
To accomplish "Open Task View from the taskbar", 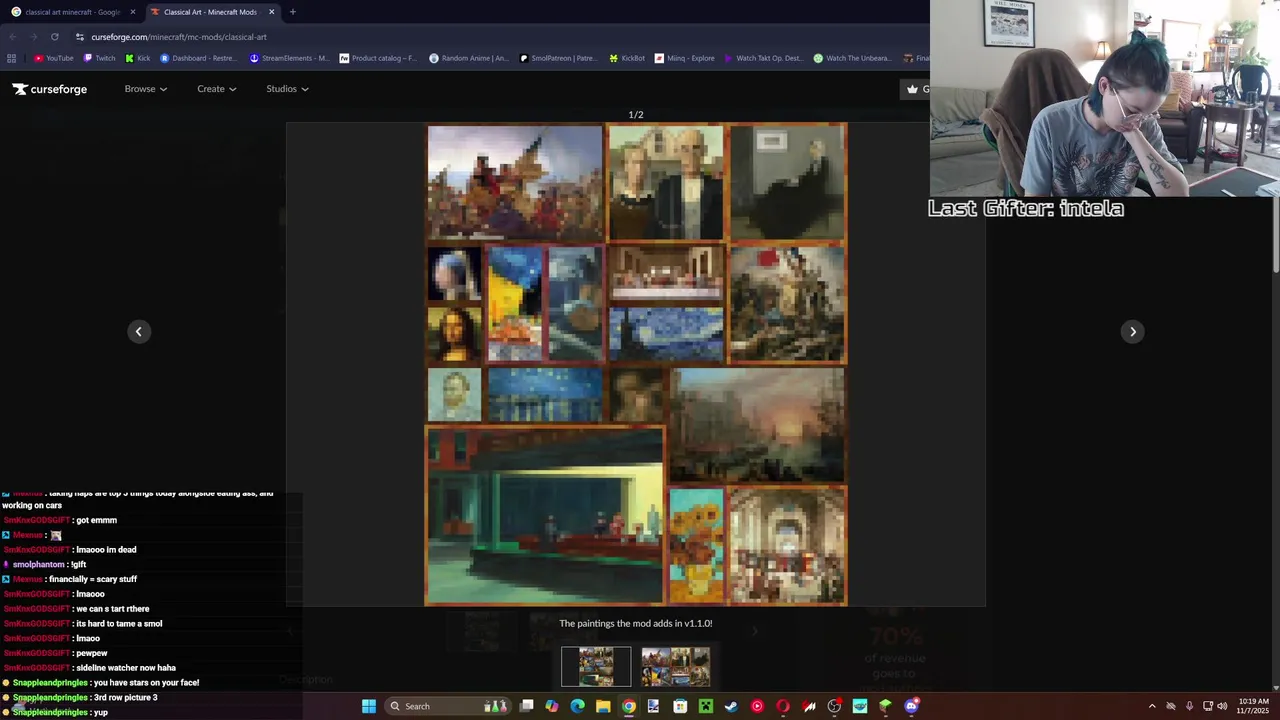I will 526,706.
